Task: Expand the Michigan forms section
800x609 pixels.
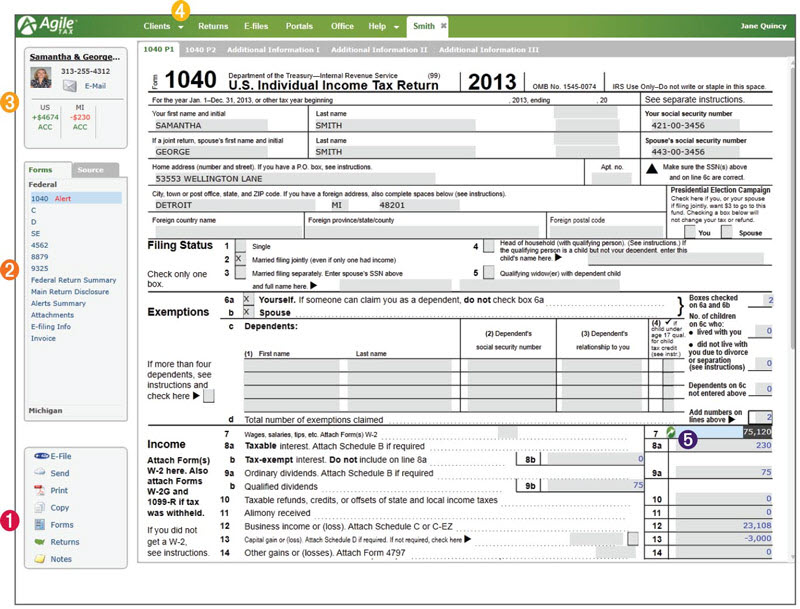Action: point(45,410)
